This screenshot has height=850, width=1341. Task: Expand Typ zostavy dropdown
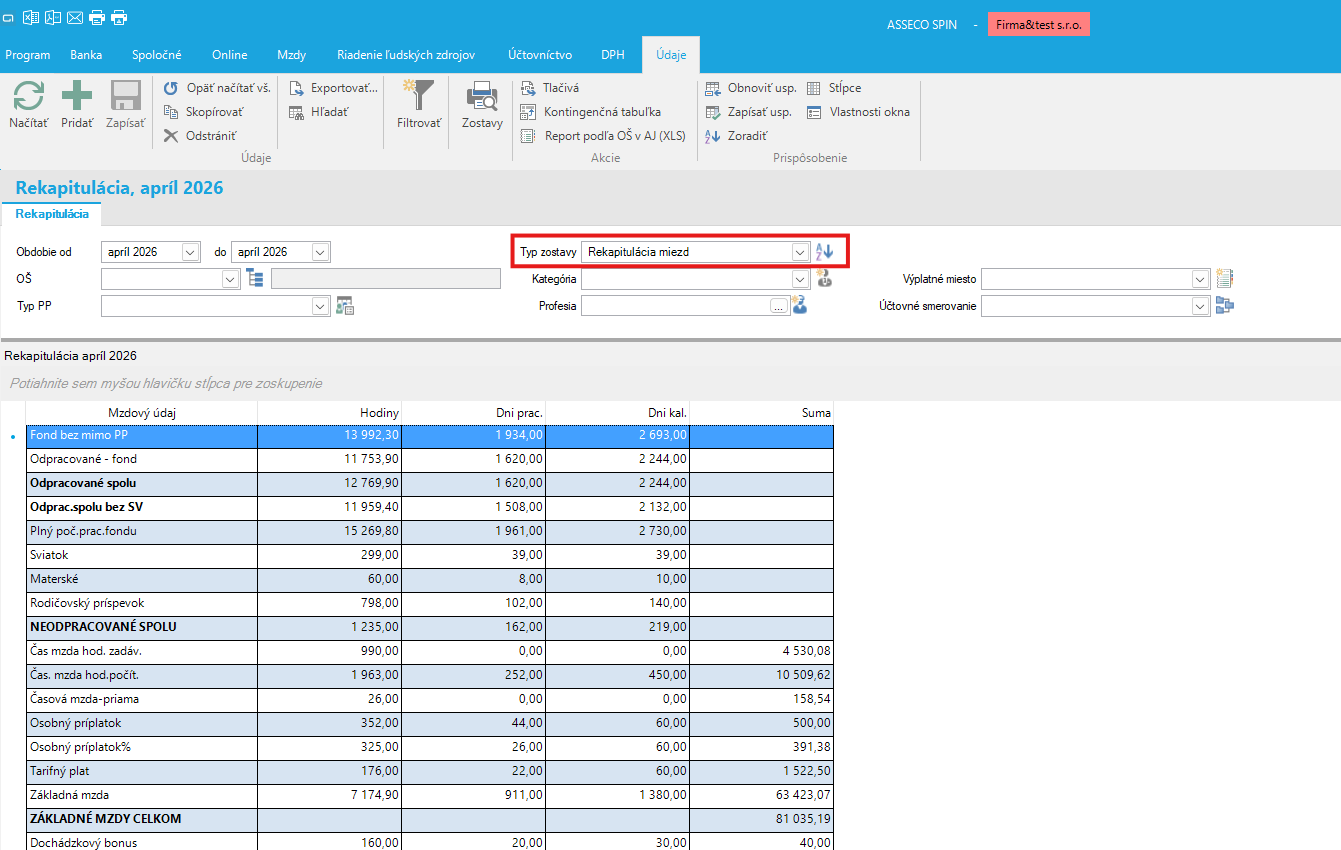click(x=800, y=252)
